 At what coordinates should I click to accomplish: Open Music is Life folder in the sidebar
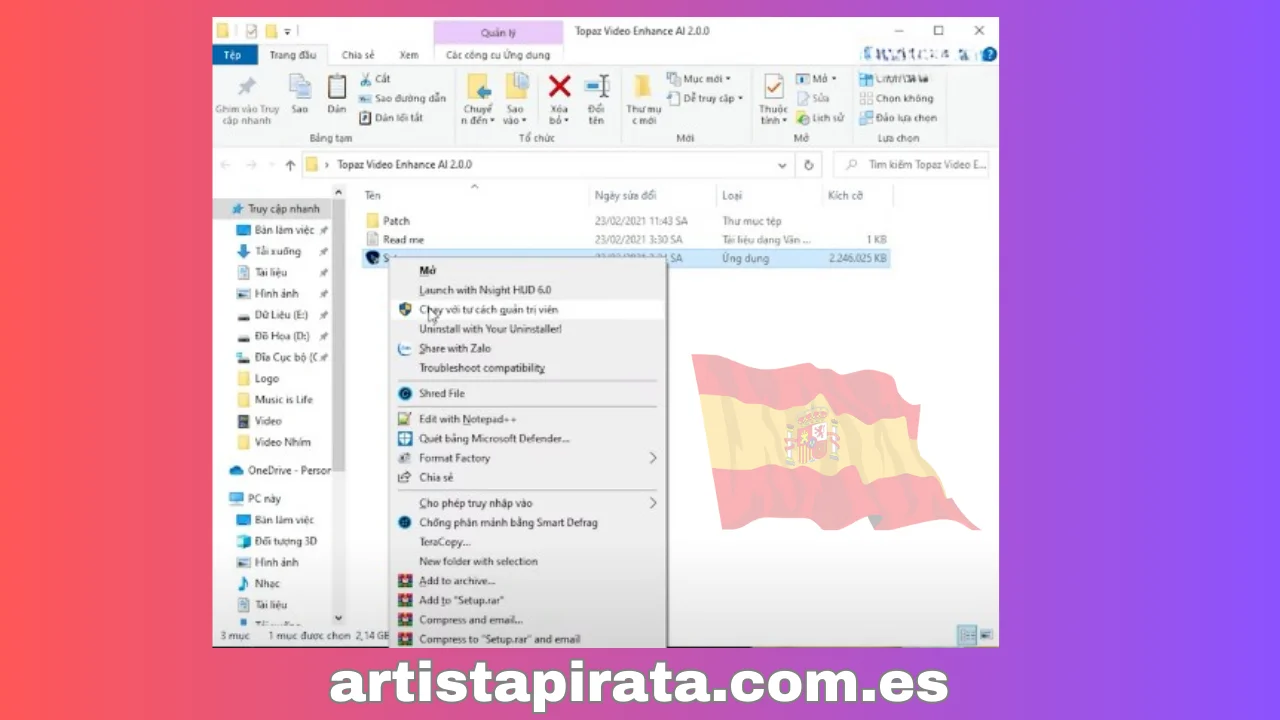click(283, 399)
